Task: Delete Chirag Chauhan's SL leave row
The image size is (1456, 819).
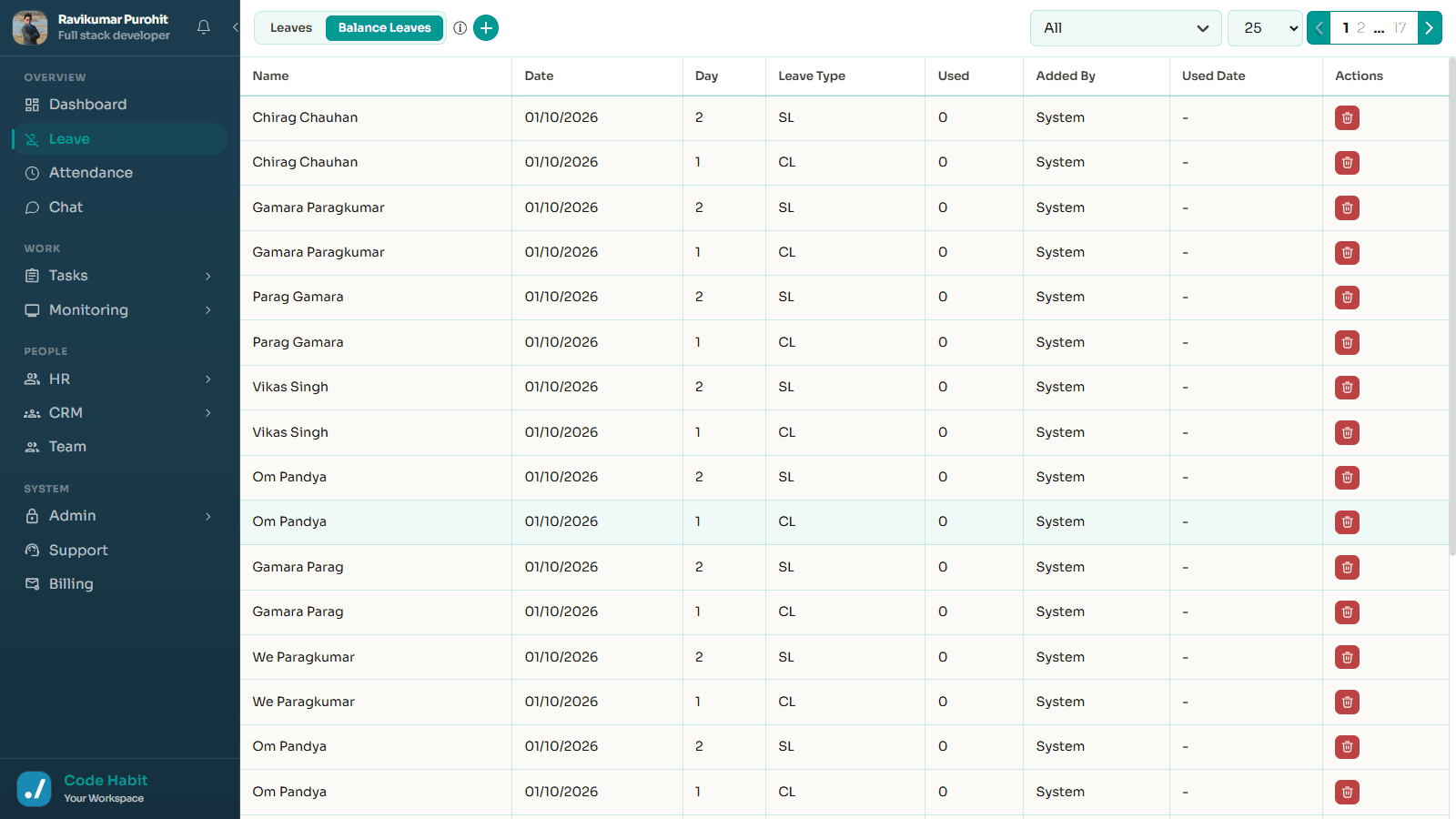Action: click(x=1347, y=117)
